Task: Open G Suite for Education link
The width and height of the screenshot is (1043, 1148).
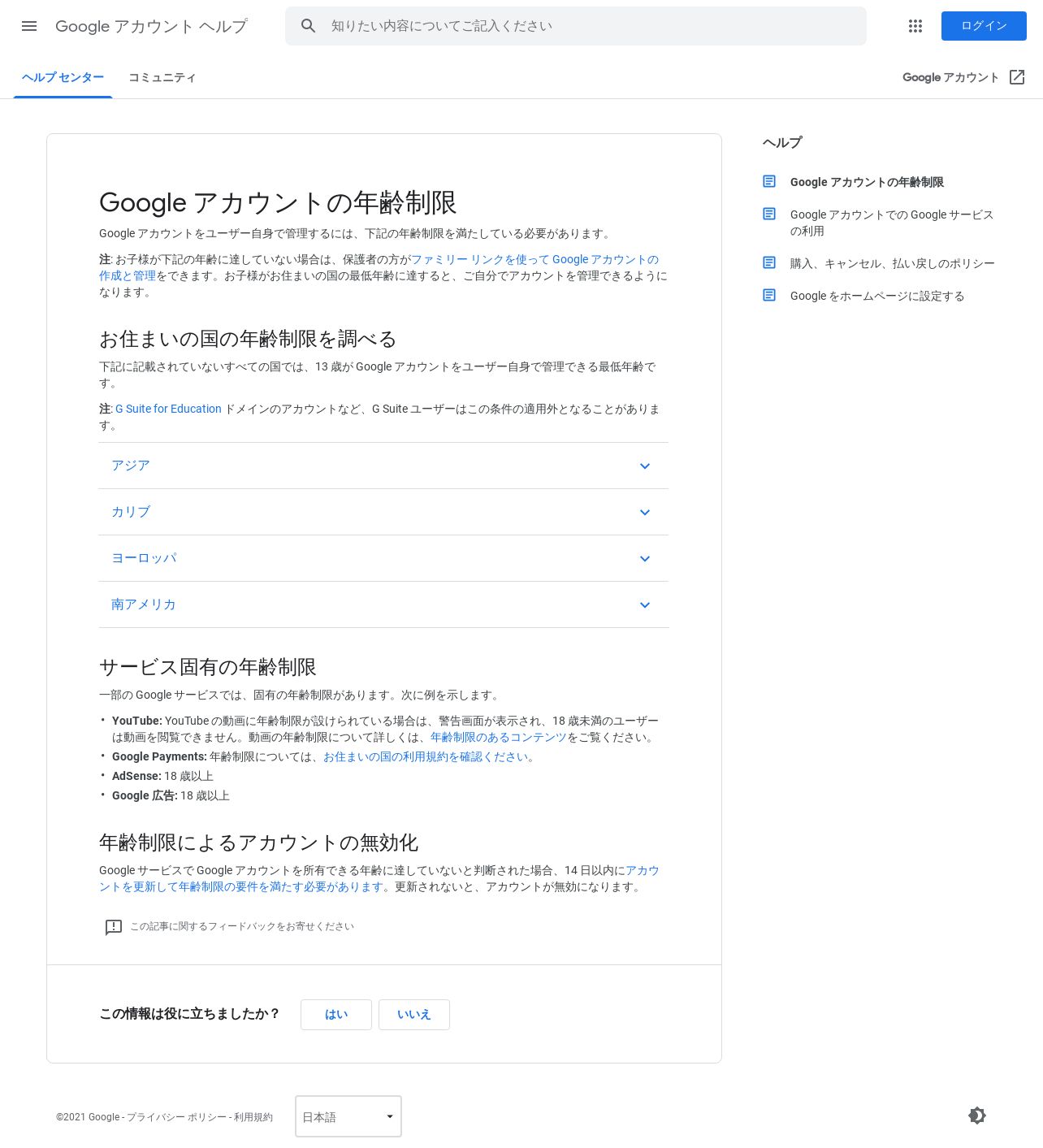Action: pyautogui.click(x=168, y=409)
